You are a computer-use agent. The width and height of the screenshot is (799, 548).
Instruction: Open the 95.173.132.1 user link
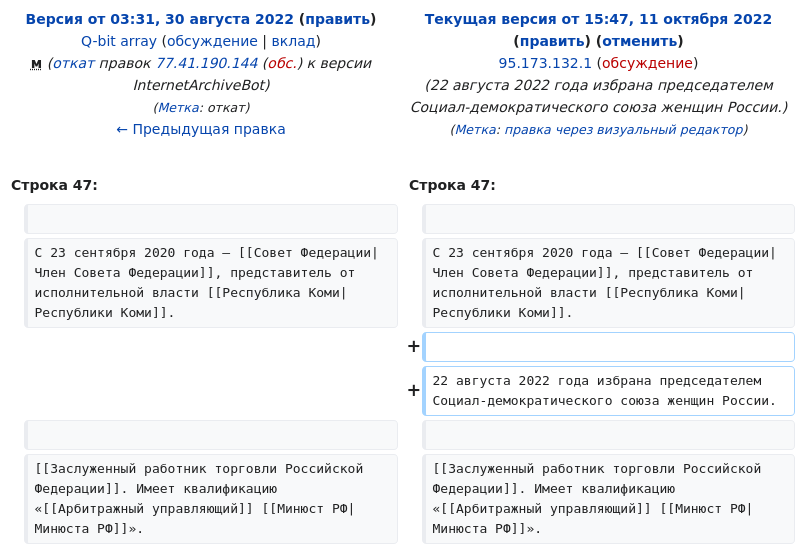[x=545, y=63]
